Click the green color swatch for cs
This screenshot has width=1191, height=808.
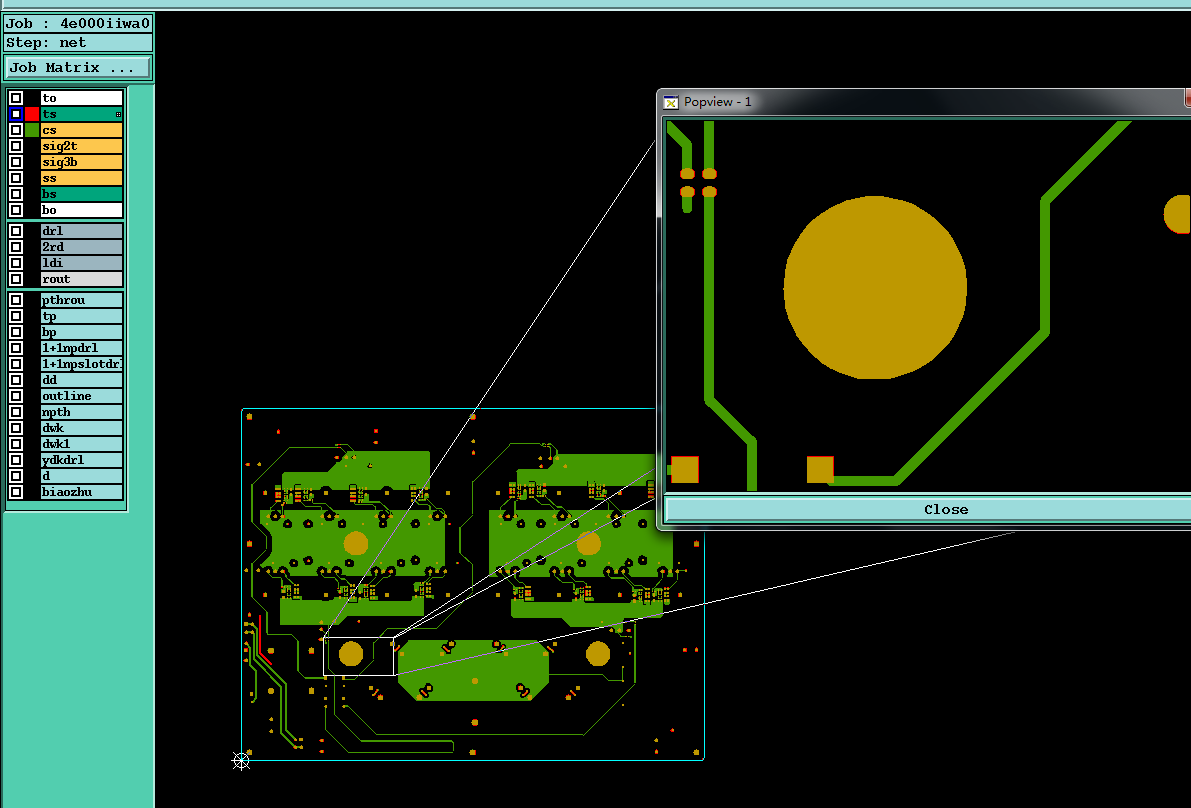(32, 130)
